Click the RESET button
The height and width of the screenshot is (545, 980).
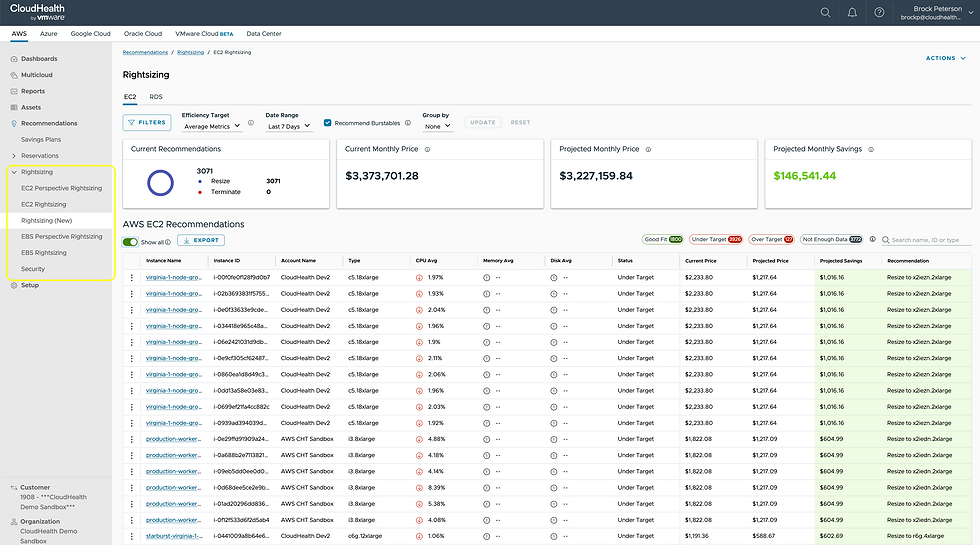click(x=520, y=122)
